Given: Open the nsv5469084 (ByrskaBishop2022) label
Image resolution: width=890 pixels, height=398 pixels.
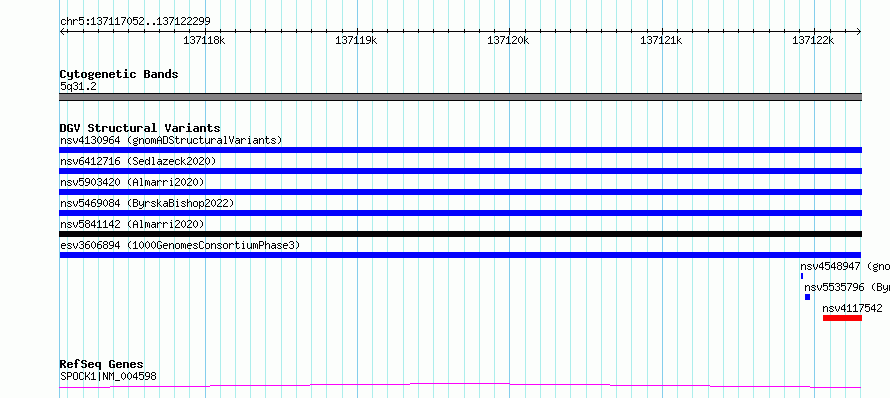Looking at the screenshot, I should (x=147, y=203).
